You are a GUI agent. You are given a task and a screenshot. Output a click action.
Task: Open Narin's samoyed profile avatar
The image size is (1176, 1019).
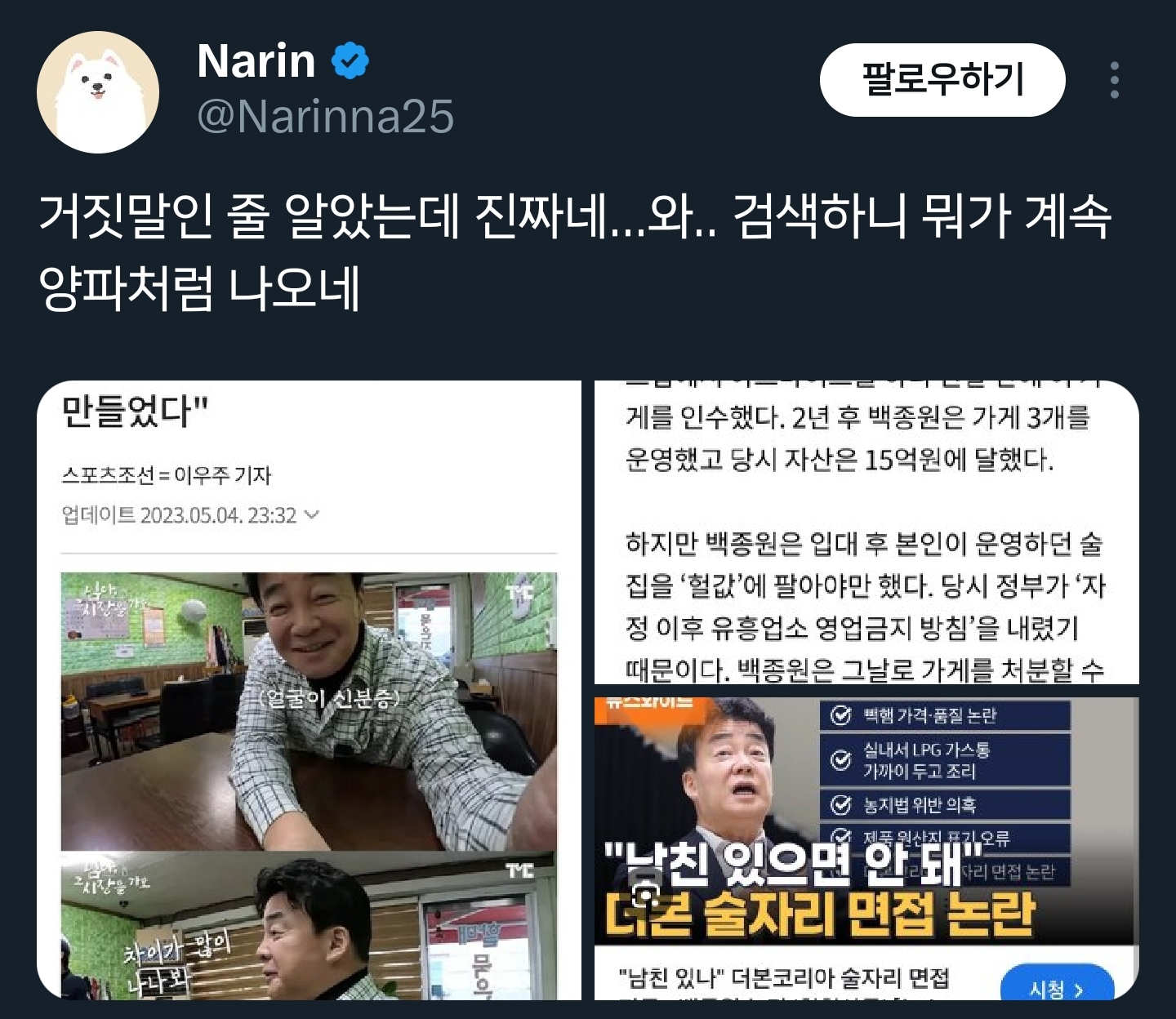(x=98, y=92)
